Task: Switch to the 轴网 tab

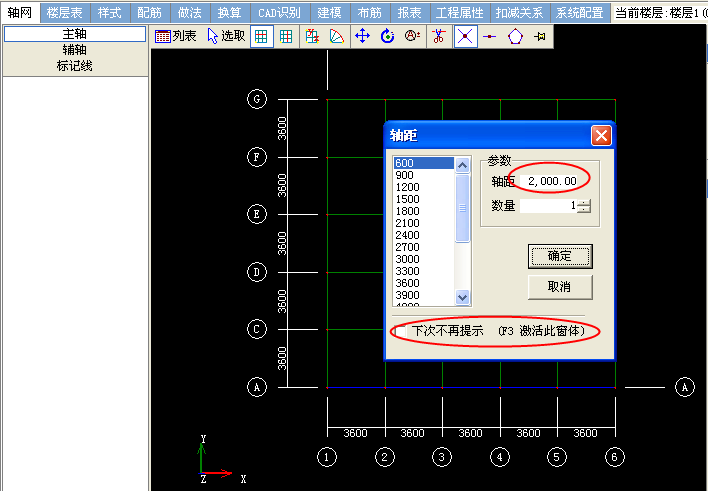Action: point(20,13)
